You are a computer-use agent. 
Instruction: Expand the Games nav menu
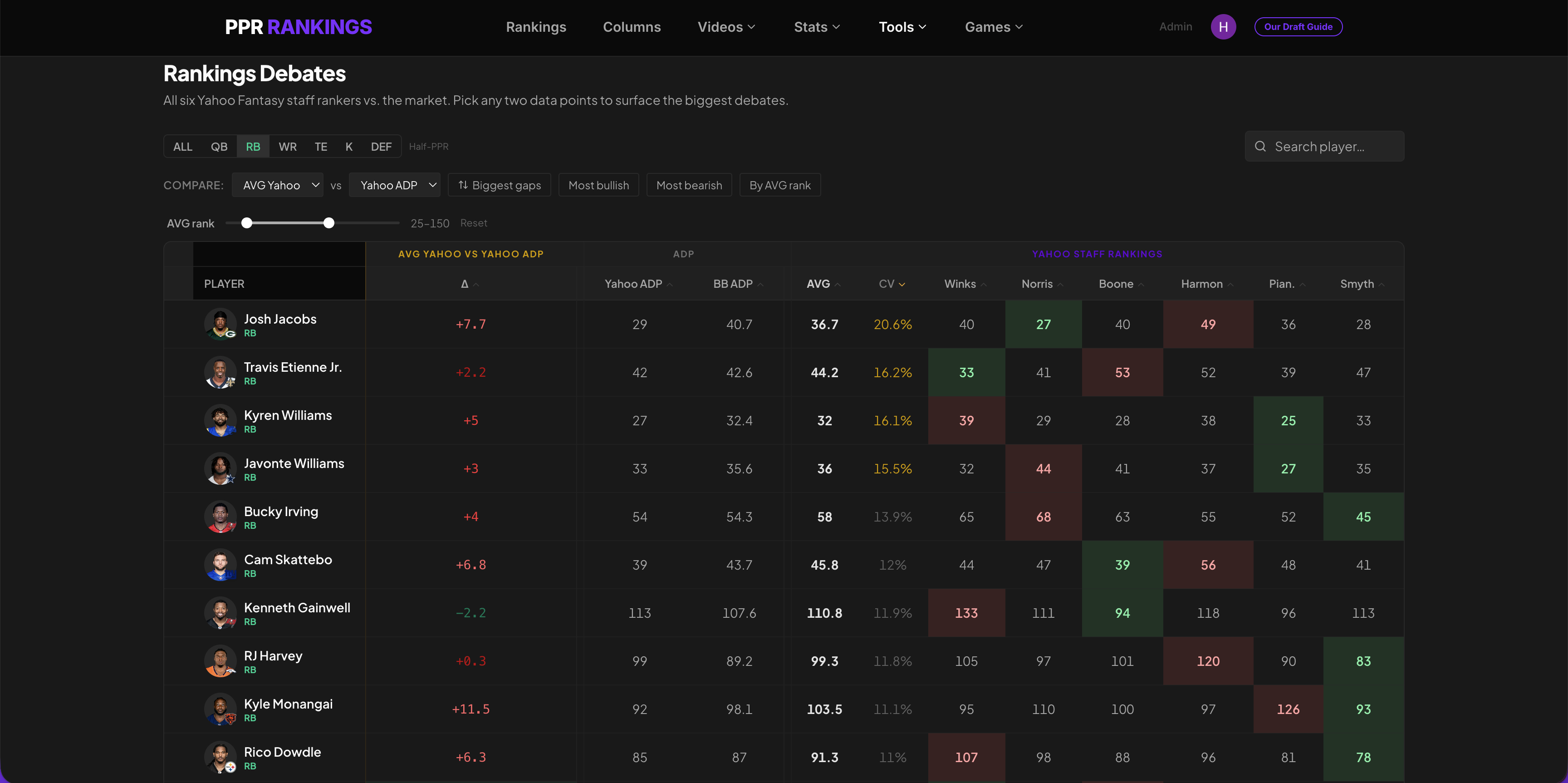(x=994, y=27)
